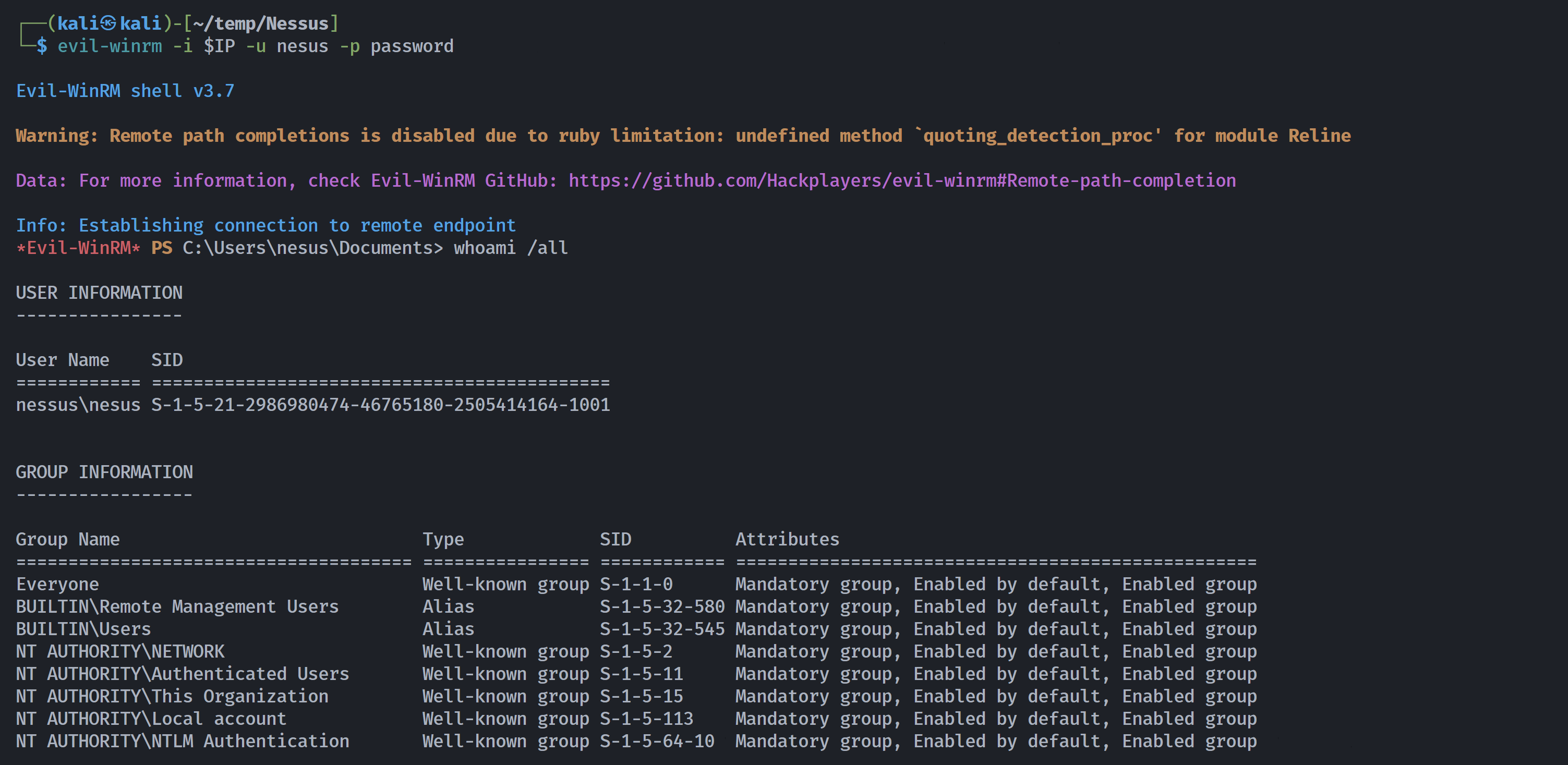
Task: Click the SID value 'S-1-5-32-545'
Action: [662, 629]
